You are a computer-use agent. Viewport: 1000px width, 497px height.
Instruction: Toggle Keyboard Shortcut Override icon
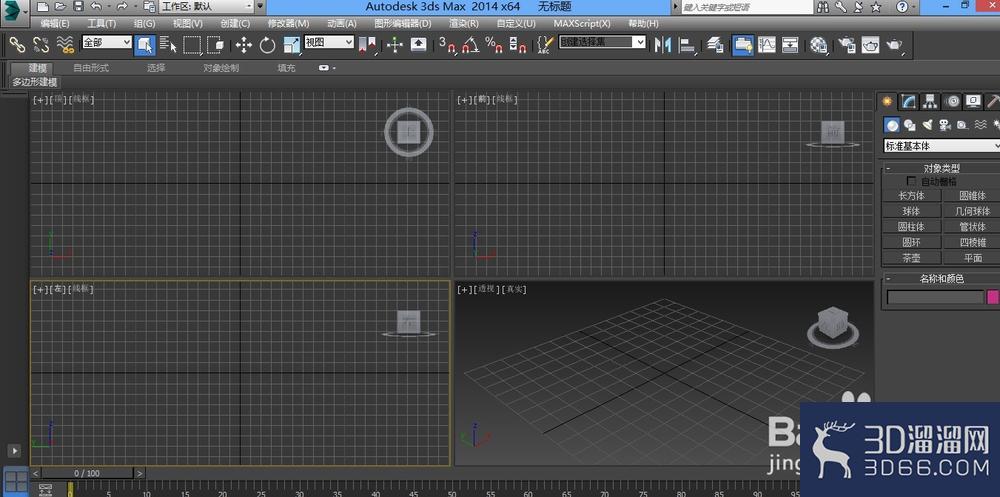coord(418,45)
